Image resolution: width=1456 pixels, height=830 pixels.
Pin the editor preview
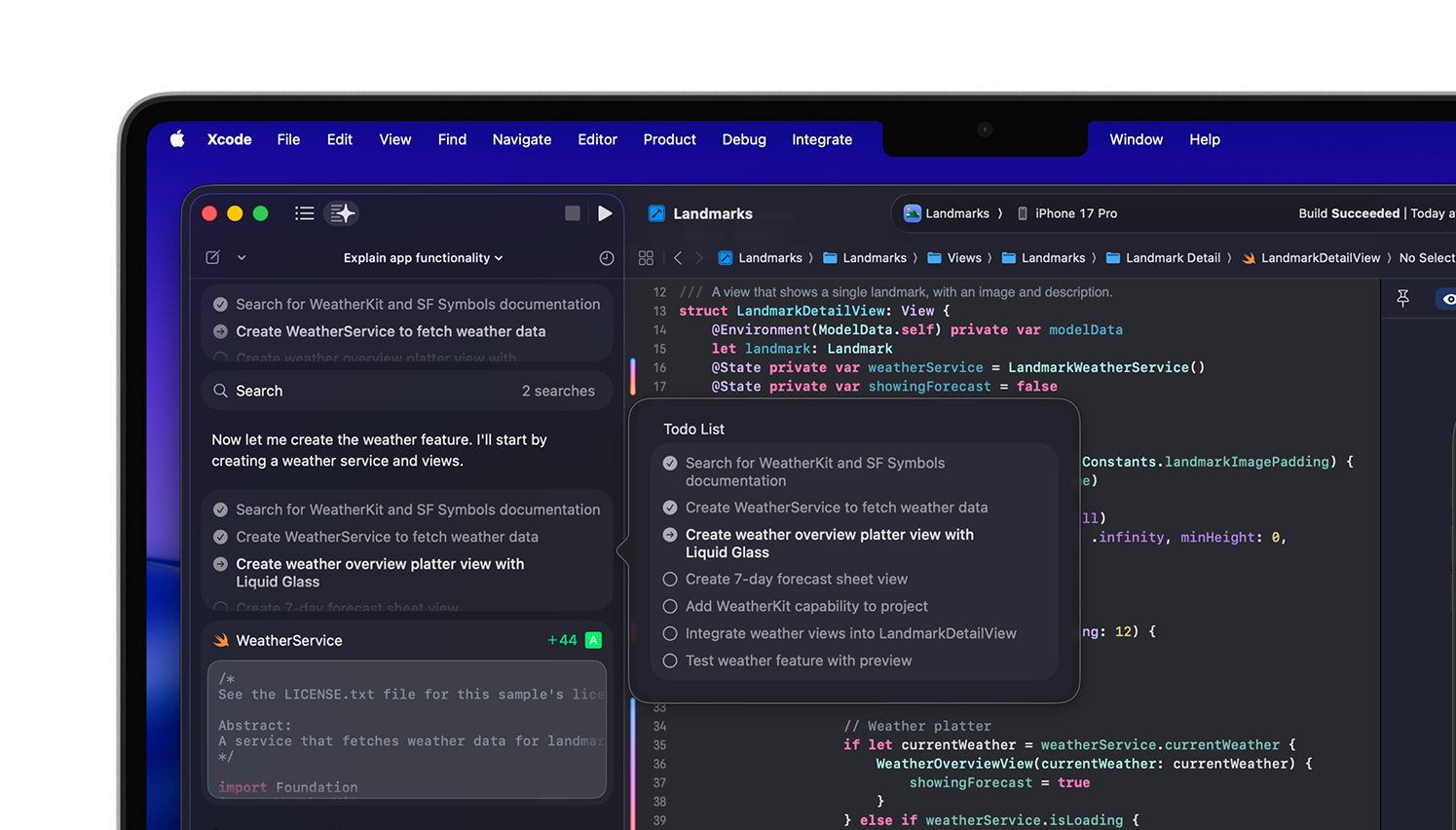(1402, 298)
